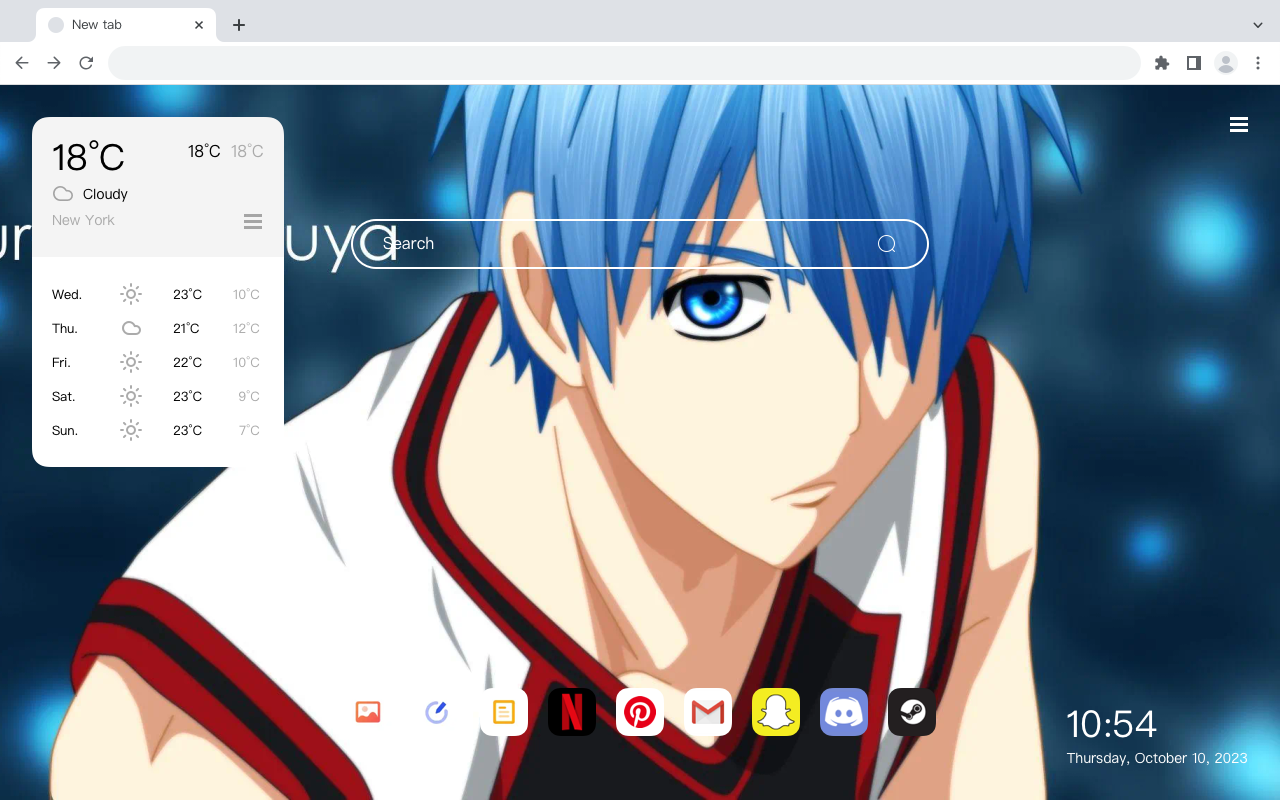The width and height of the screenshot is (1280, 800).
Task: Open a new tab with plus button
Action: (238, 25)
